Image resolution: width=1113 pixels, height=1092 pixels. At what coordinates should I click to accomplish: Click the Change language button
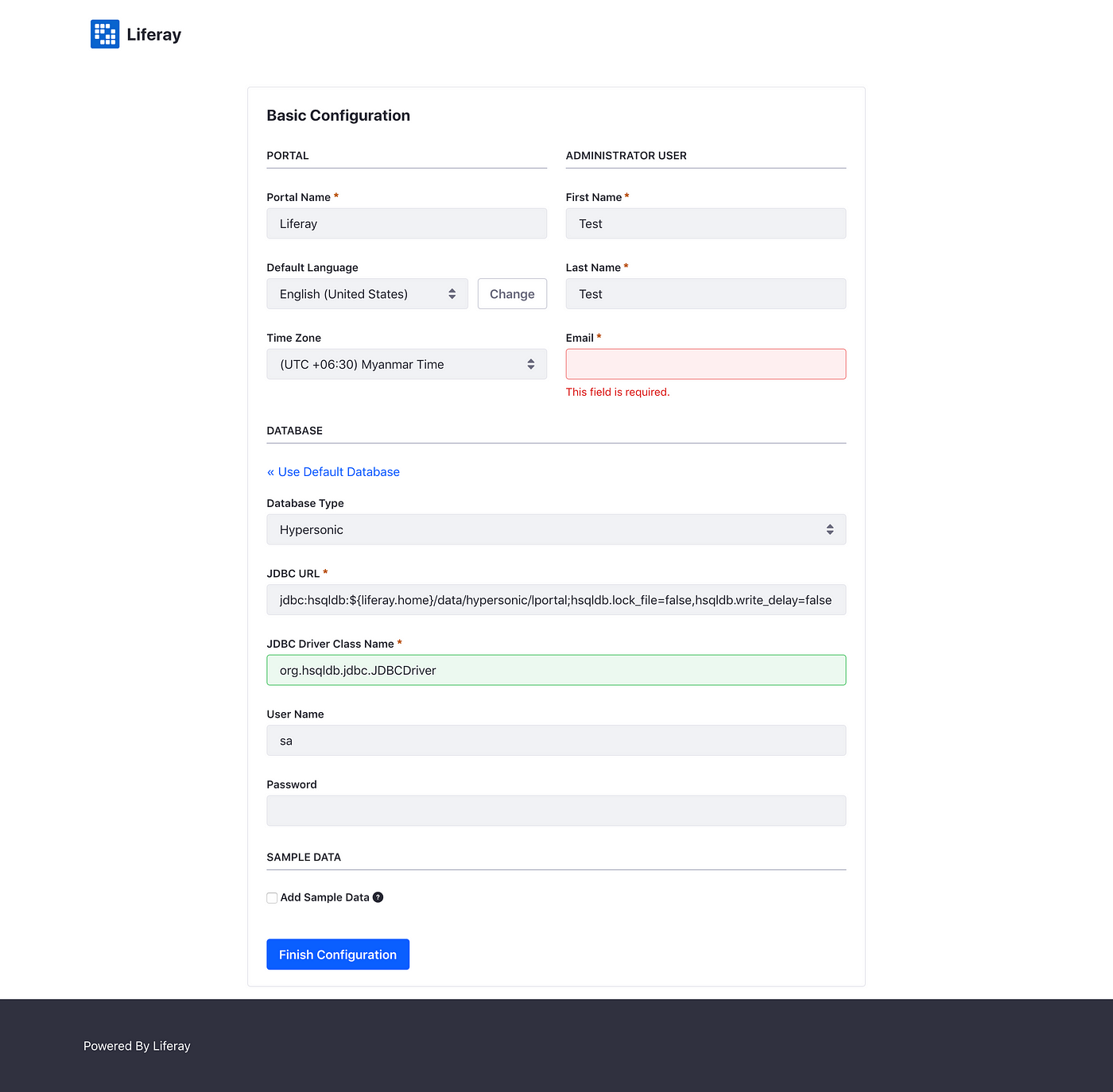512,294
